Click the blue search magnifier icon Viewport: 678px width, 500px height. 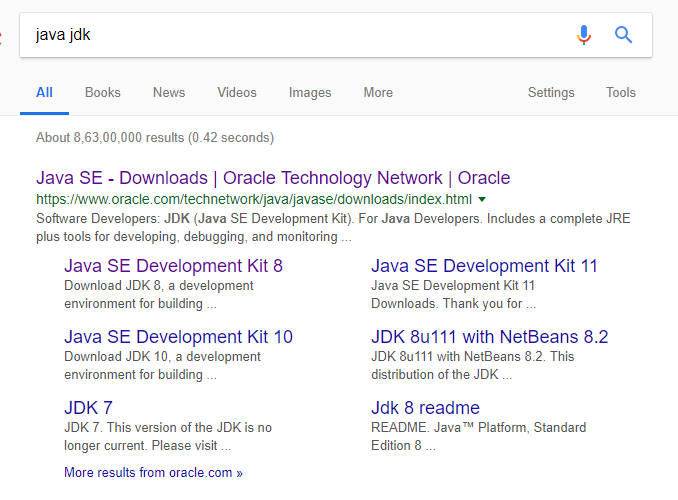[624, 35]
